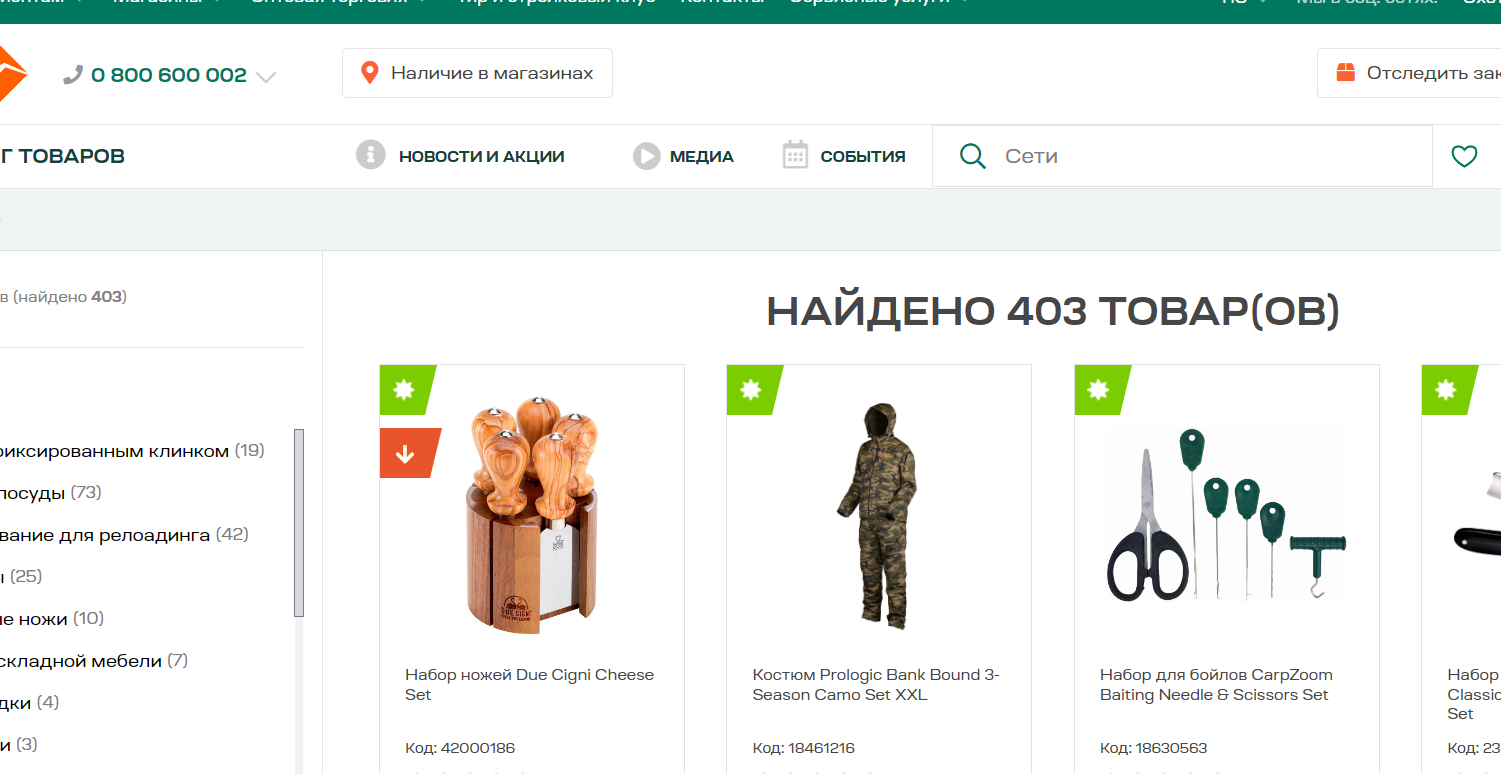Filter by category ending "дки (4)"
Screen dimensions: 1501x774
click(x=30, y=703)
